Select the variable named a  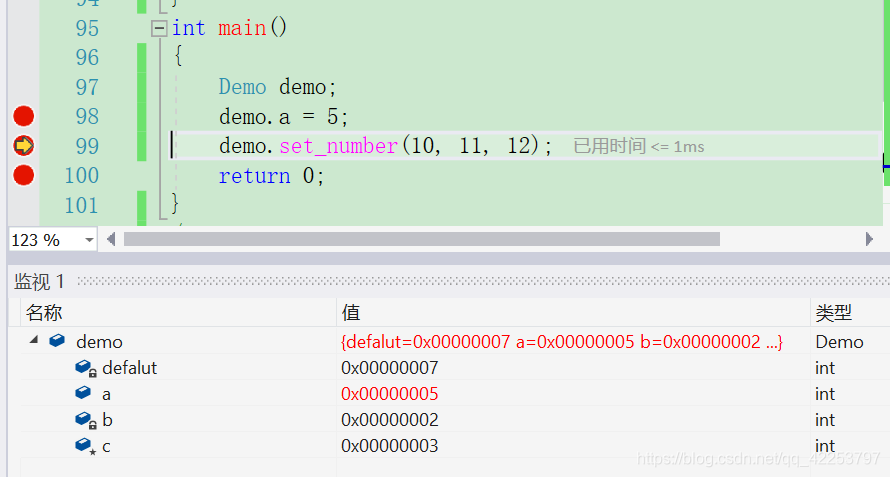click(x=106, y=394)
